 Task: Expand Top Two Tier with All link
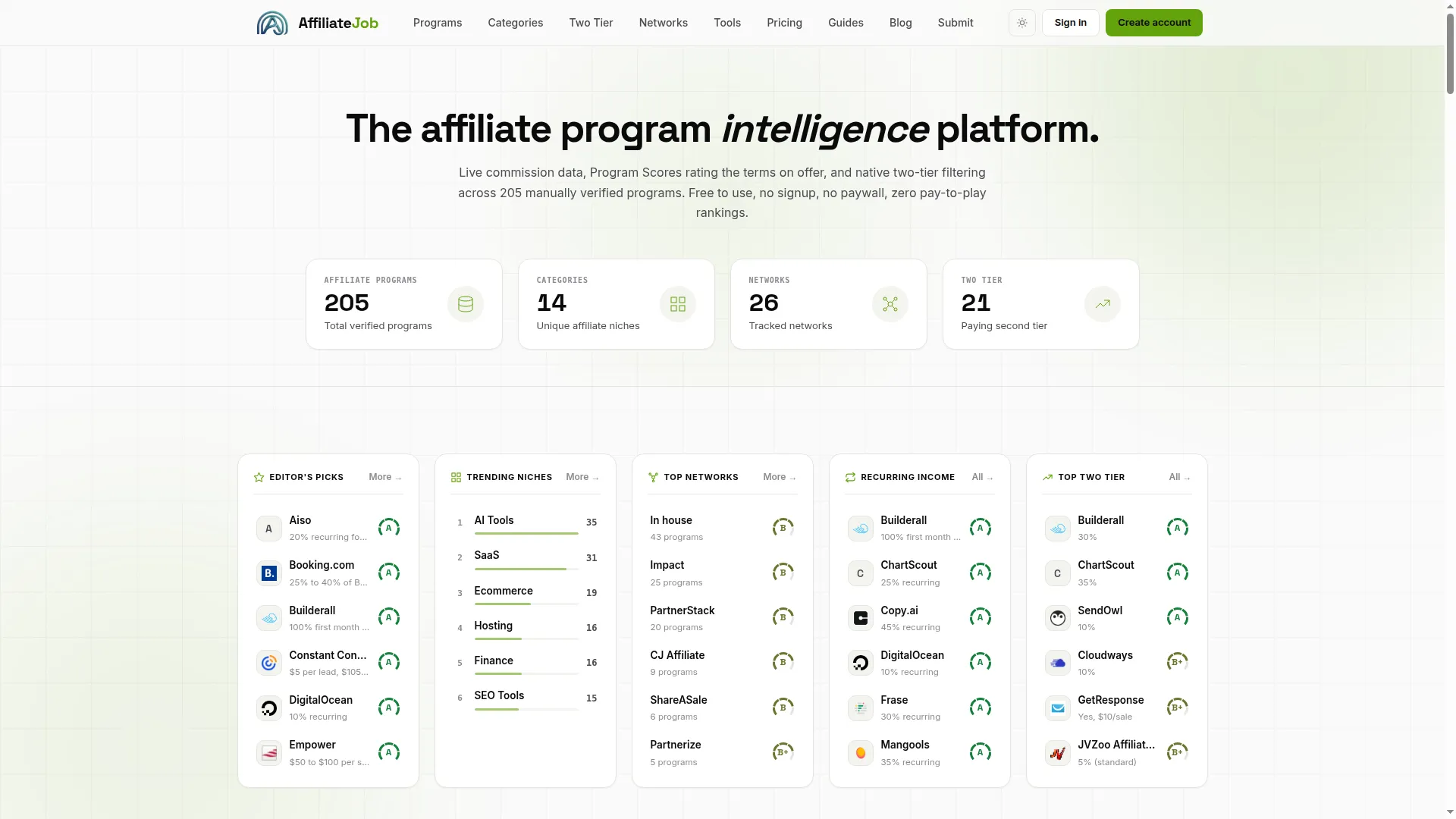(1179, 477)
